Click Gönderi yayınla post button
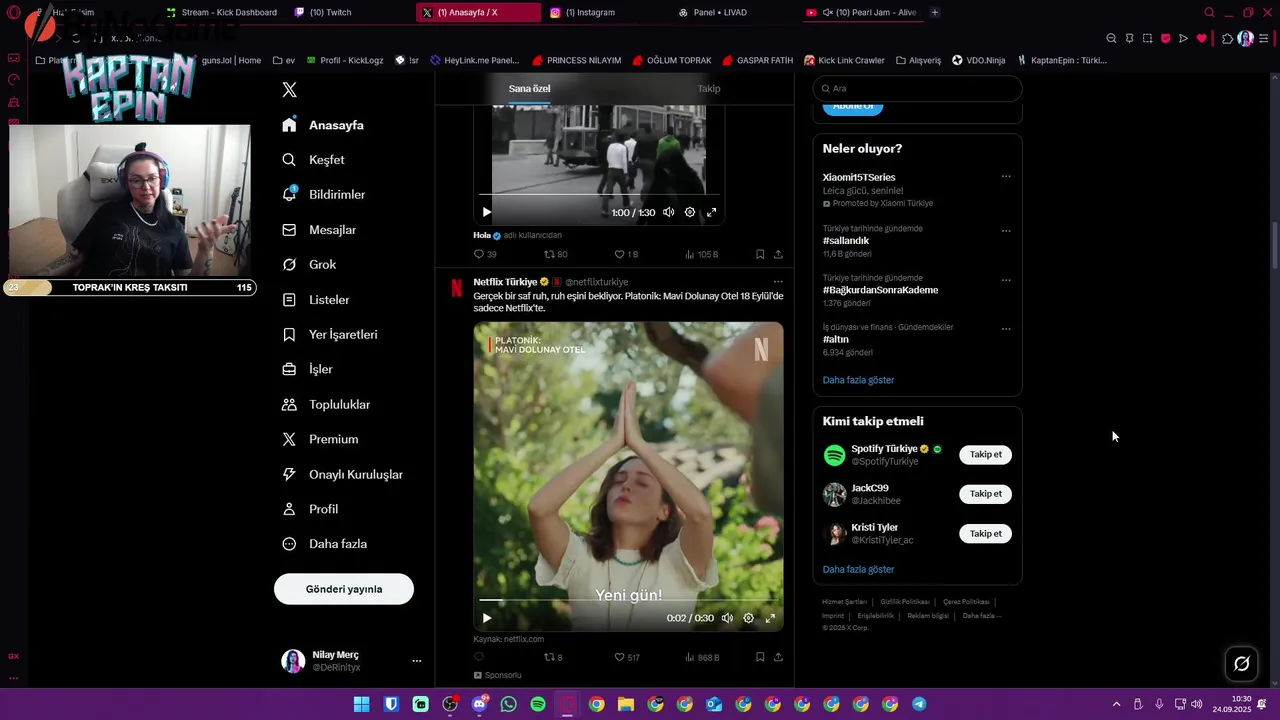Viewport: 1280px width, 720px height. pos(344,589)
